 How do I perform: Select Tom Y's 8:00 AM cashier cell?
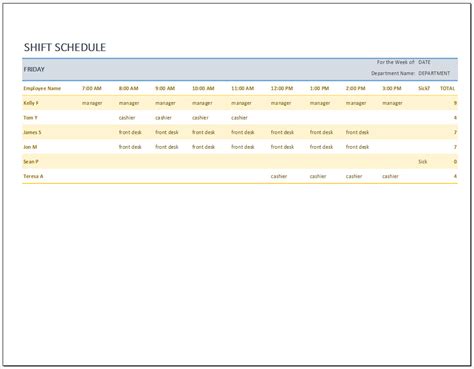pyautogui.click(x=127, y=118)
